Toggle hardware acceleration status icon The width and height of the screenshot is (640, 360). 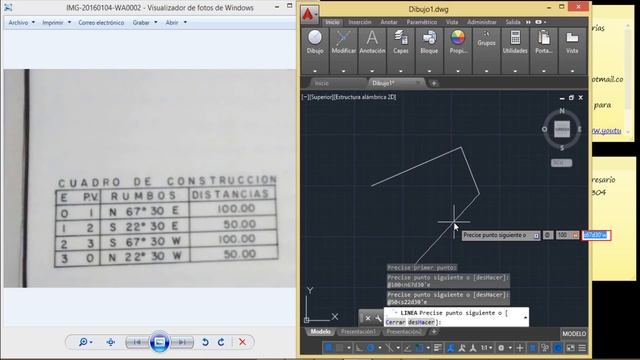558,348
